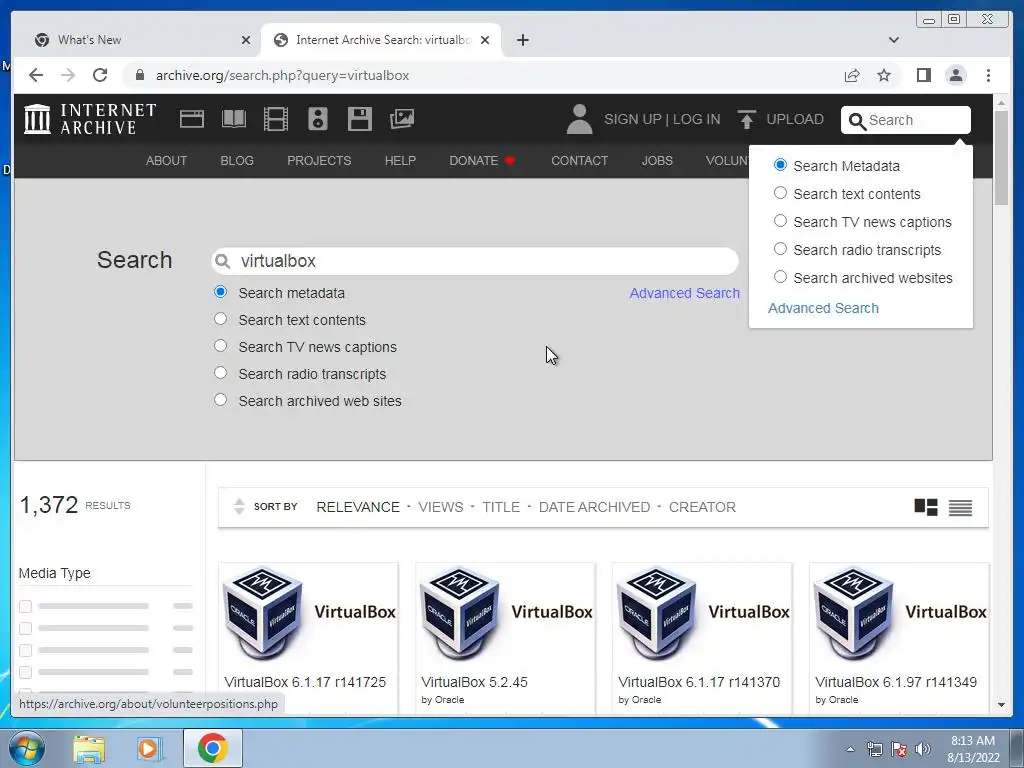Open the JOBS menu item
Viewport: 1024px width, 768px height.
click(x=657, y=161)
